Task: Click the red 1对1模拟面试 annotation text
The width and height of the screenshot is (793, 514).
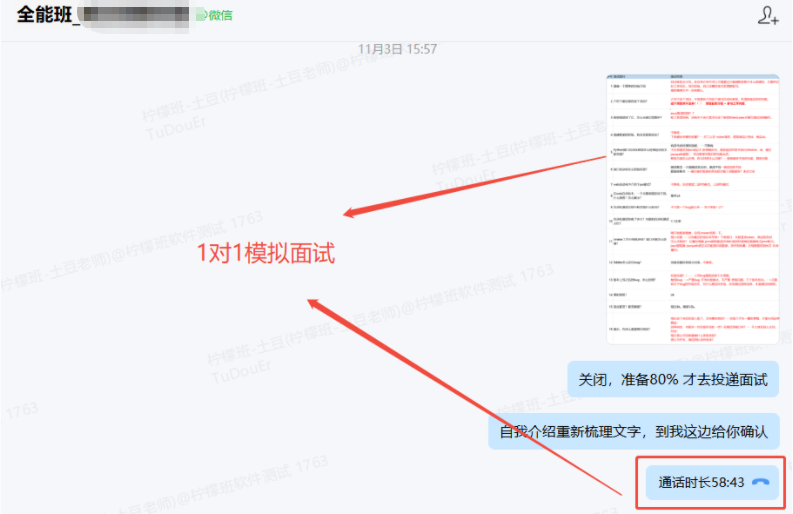Action: point(264,254)
